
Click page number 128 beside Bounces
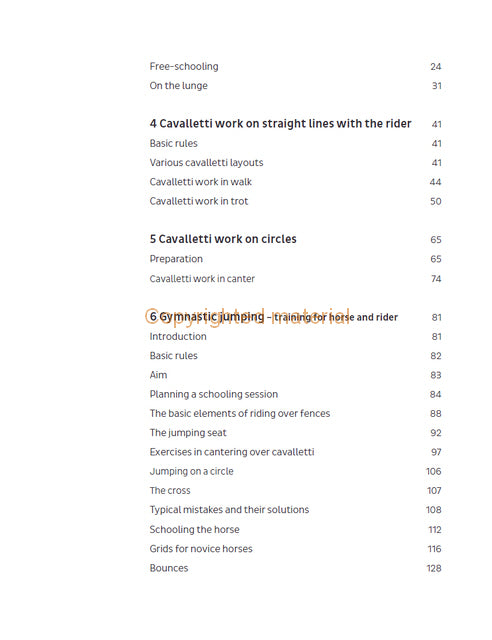tap(434, 568)
